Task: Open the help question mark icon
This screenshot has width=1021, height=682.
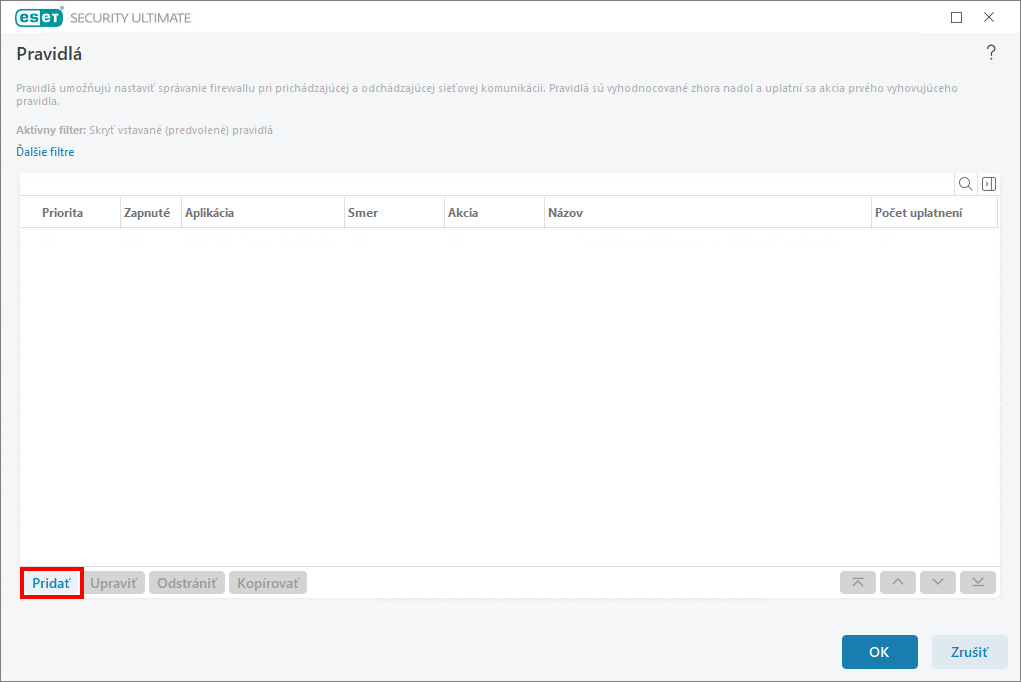Action: 991,53
